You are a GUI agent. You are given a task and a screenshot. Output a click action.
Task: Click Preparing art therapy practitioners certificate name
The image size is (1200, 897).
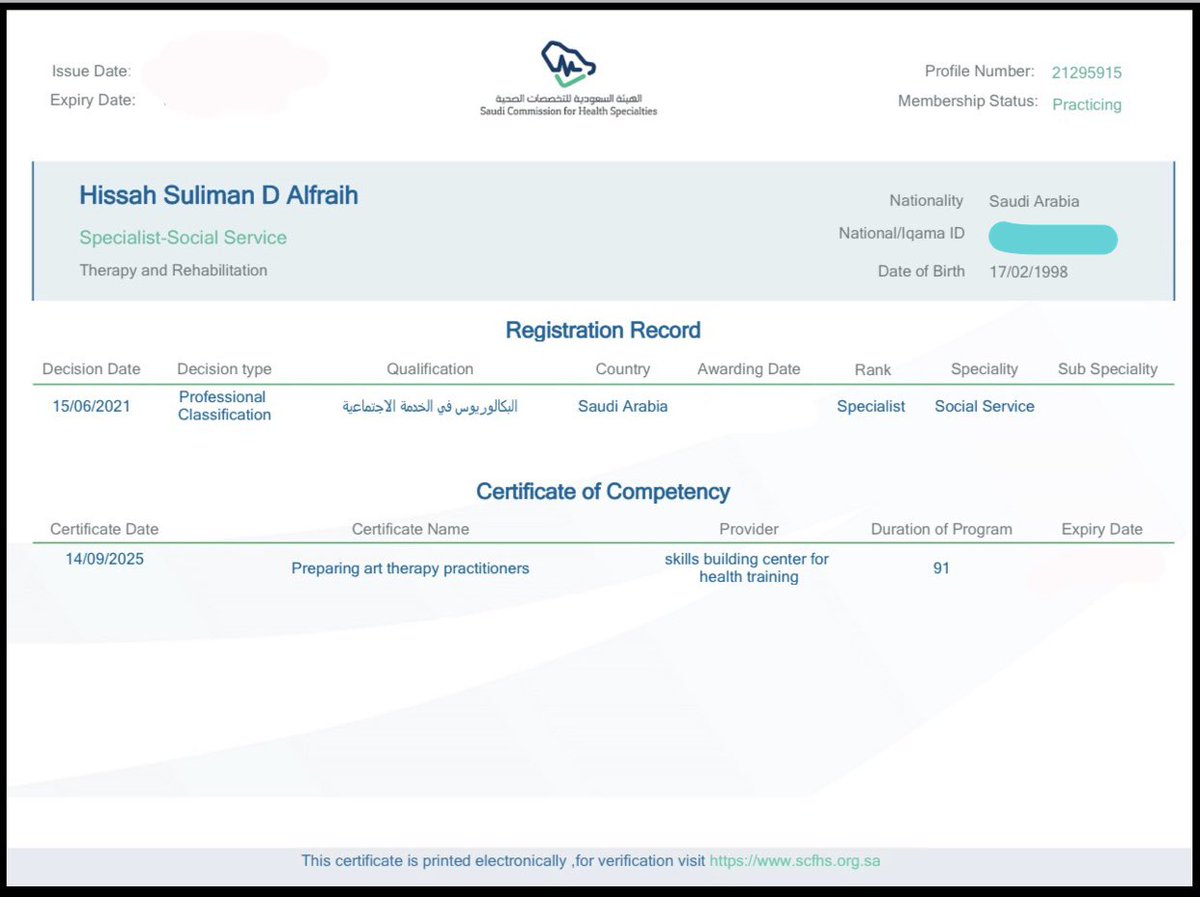[410, 568]
